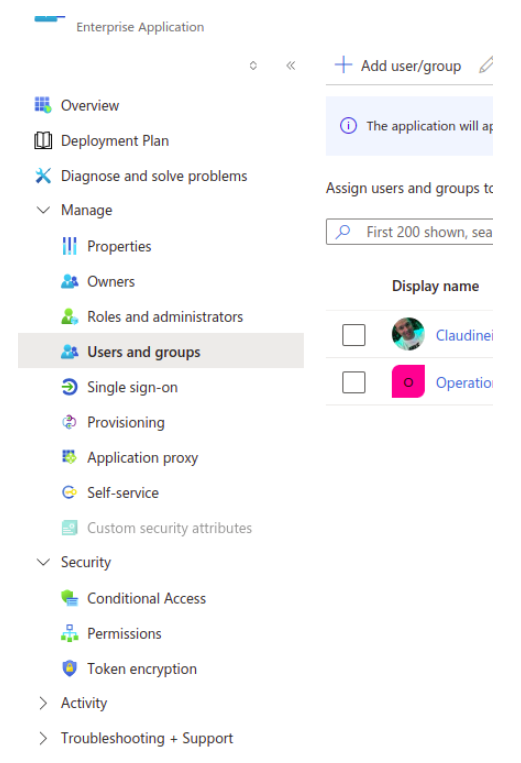Collapse the Security section
Viewport: 521px width, 763px height.
[43, 562]
